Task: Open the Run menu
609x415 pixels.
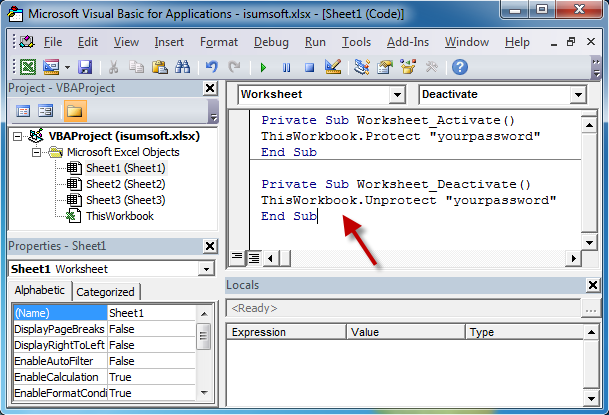Action: (315, 42)
